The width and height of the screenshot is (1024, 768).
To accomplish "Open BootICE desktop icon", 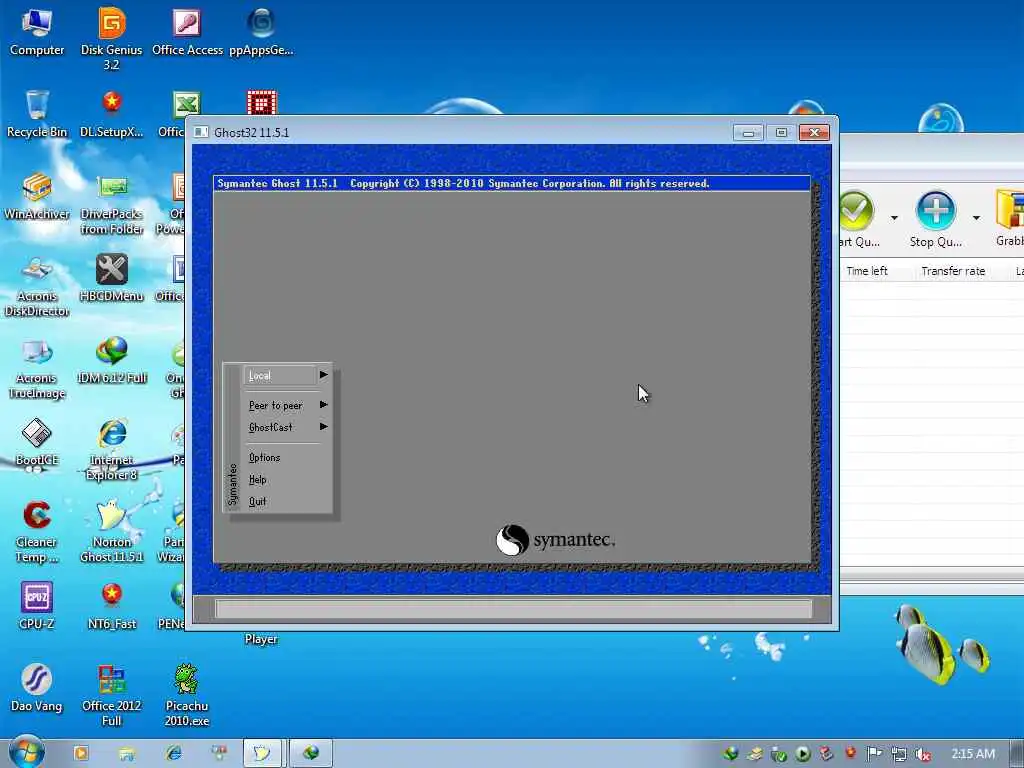I will [37, 443].
